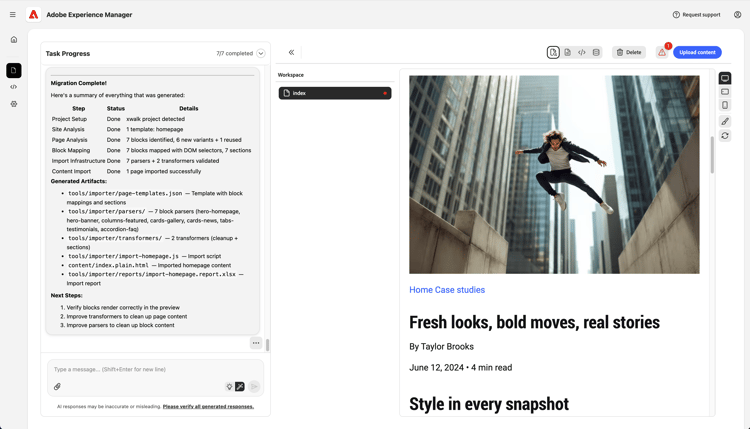Image resolution: width=750 pixels, height=429 pixels.
Task: Attach a file with the paperclip icon
Action: pyautogui.click(x=57, y=386)
